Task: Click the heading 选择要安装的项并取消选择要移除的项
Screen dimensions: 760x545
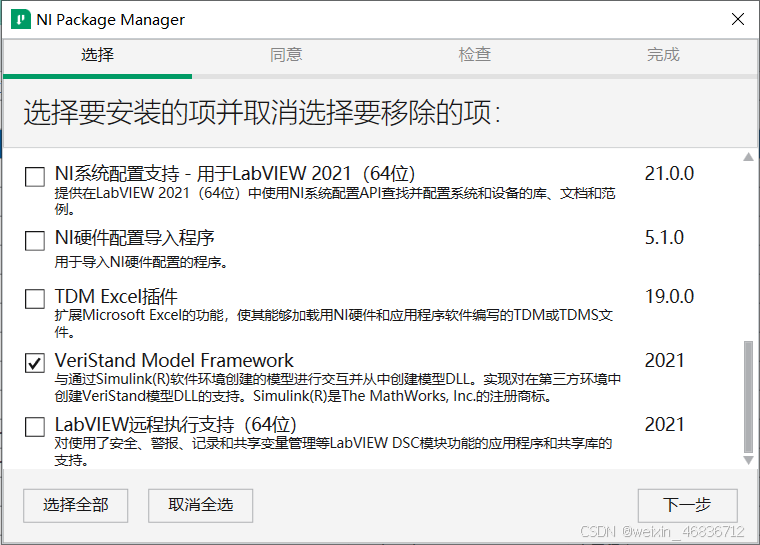Action: (262, 112)
